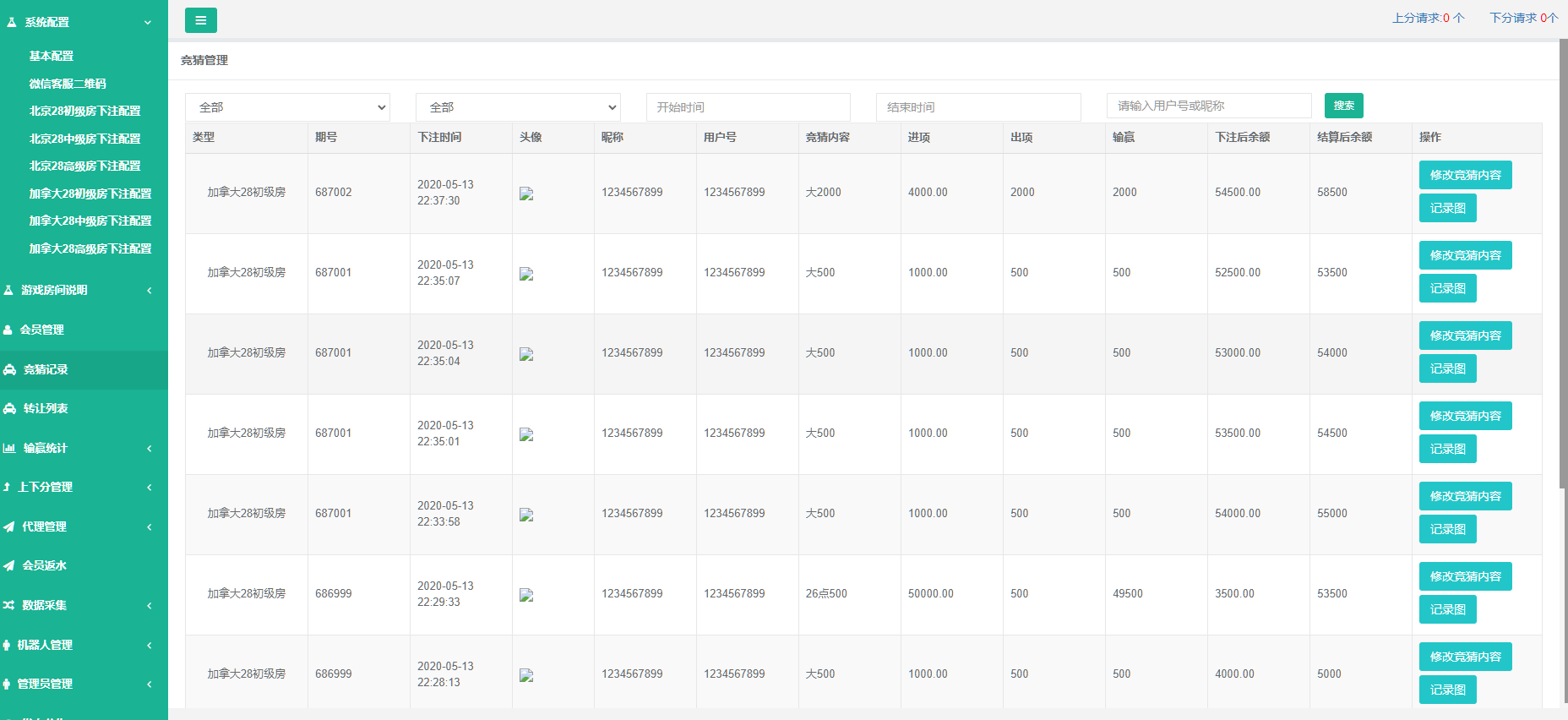Image resolution: width=1568 pixels, height=720 pixels.
Task: Click the vertical page scrollbar
Action: [x=1563, y=262]
